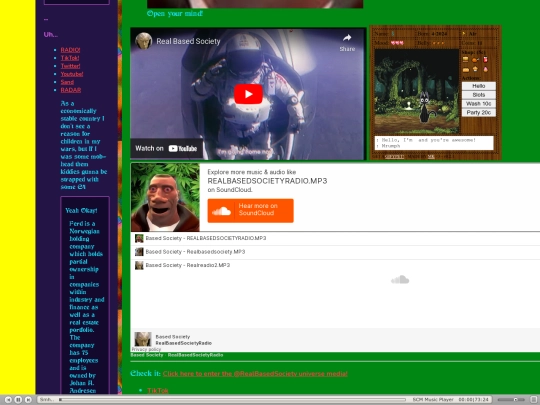This screenshot has height=405, width=540.
Task: Click the grey SoundCloud cloud logo
Action: tap(400, 280)
